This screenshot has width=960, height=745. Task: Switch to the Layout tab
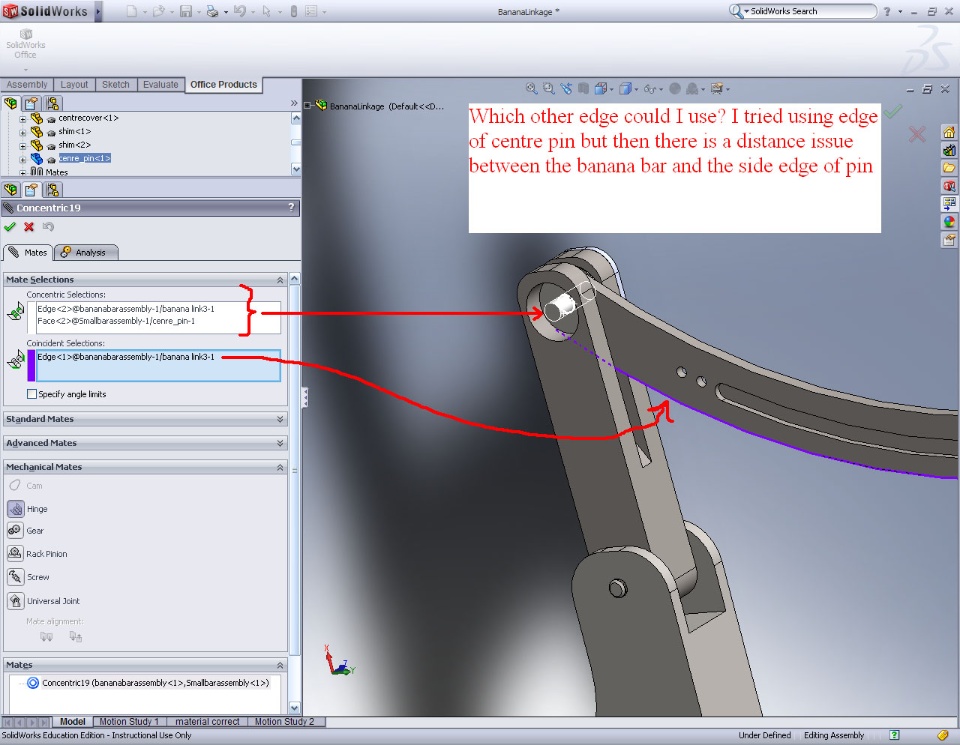[x=74, y=84]
